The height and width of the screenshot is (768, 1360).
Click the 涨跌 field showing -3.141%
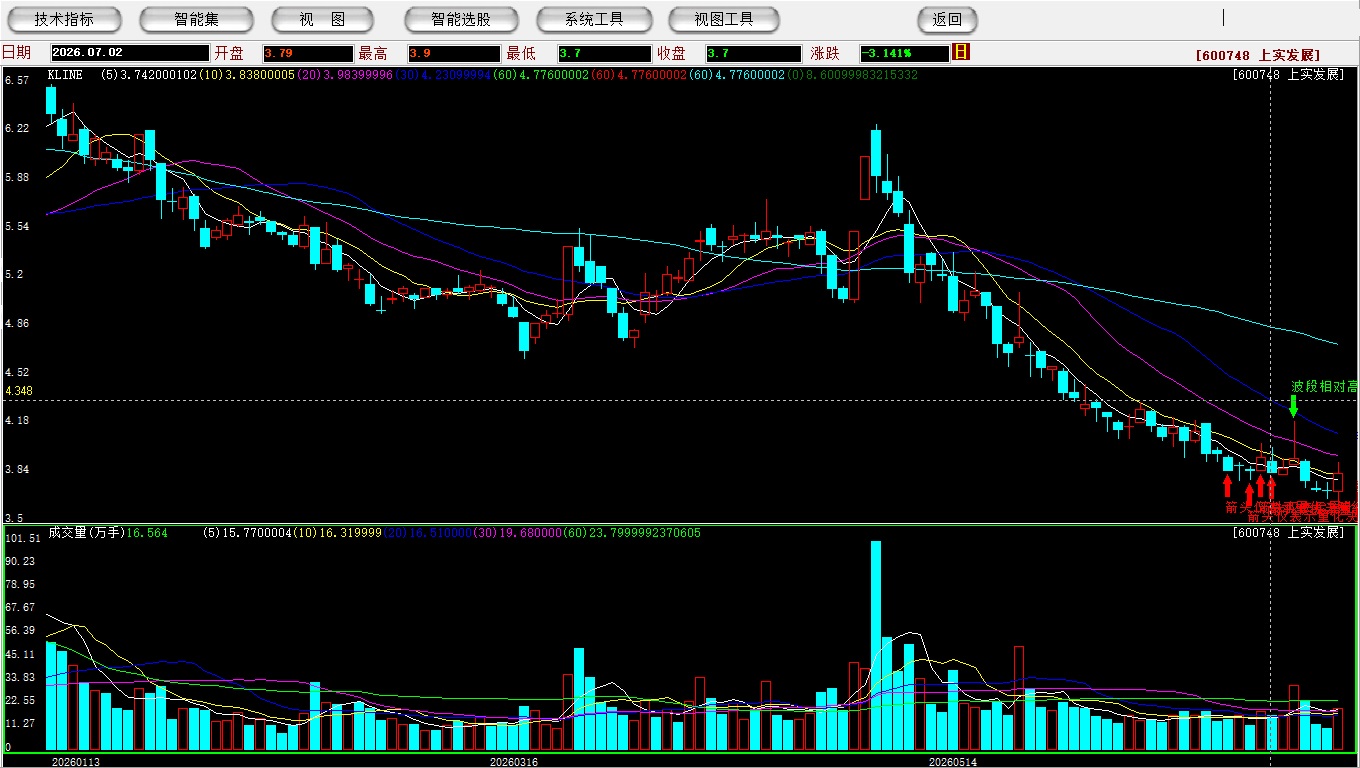coord(906,53)
